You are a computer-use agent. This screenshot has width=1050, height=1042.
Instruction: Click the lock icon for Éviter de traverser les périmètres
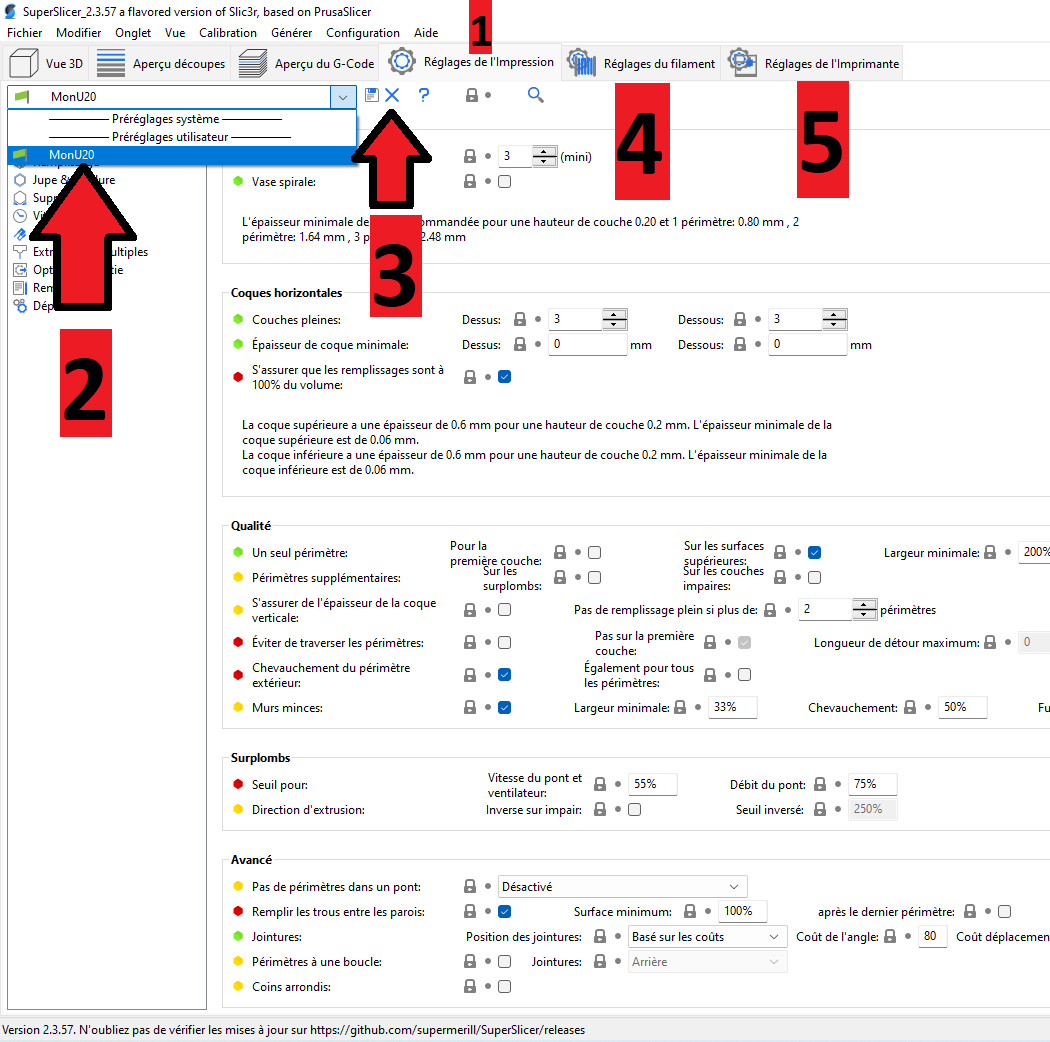[470, 643]
